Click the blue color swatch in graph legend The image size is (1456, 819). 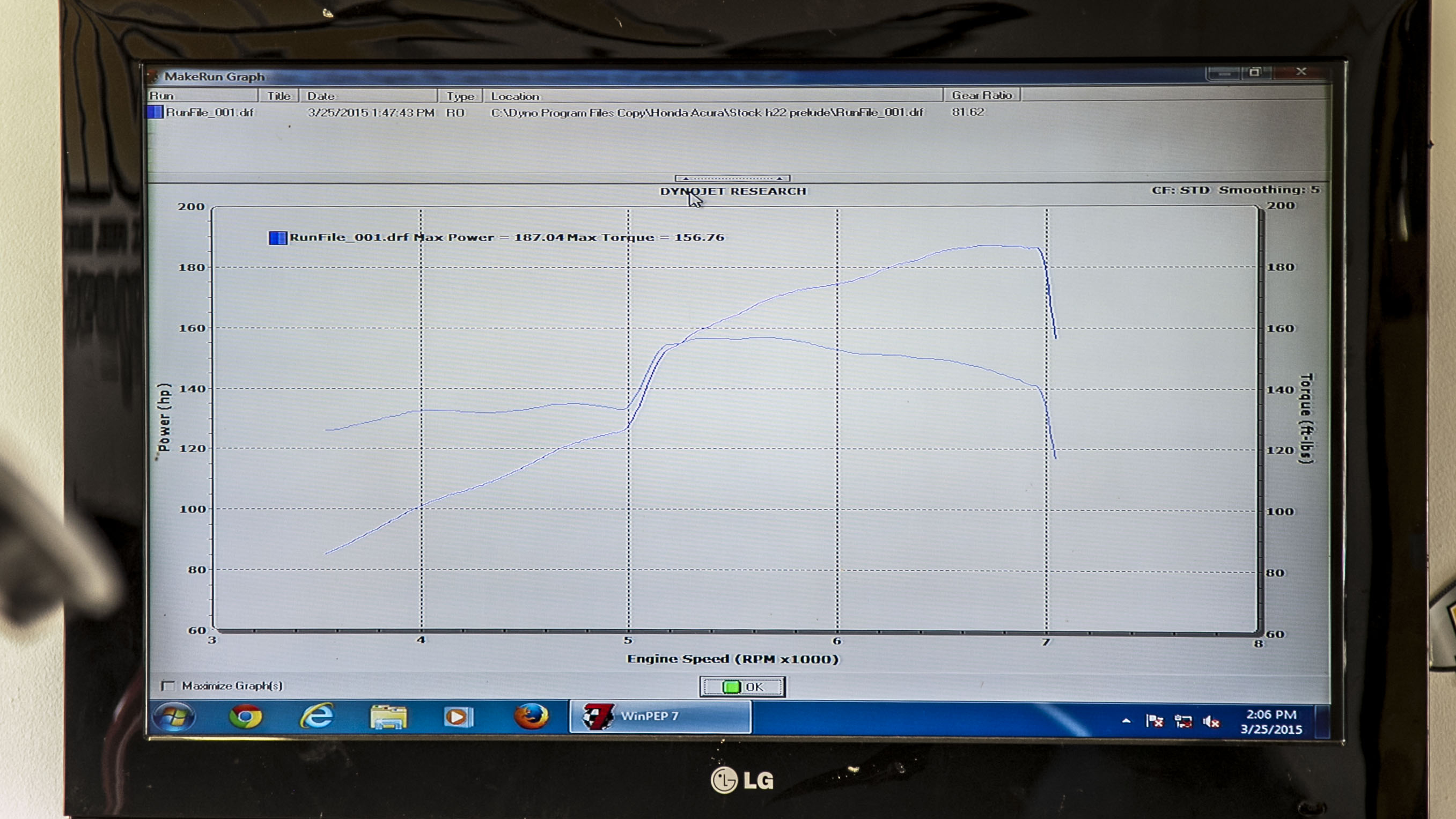(x=277, y=238)
